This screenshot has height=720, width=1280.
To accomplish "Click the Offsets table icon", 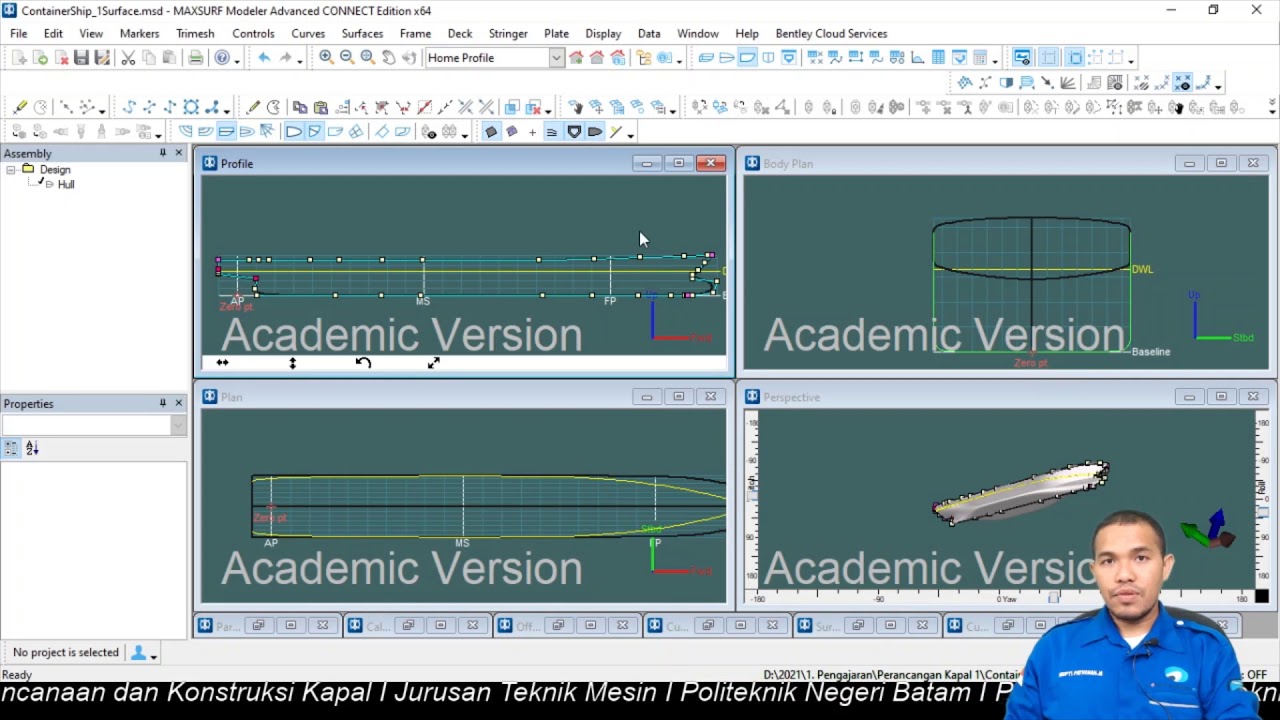I will pyautogui.click(x=938, y=58).
